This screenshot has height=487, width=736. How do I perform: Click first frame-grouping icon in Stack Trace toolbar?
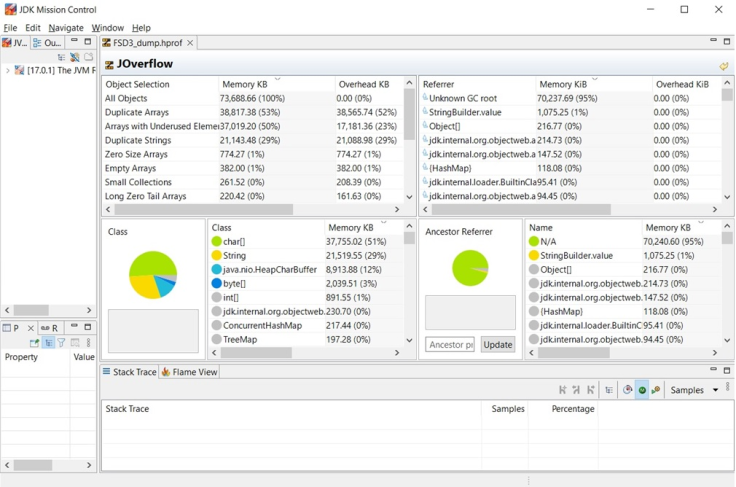pos(563,390)
